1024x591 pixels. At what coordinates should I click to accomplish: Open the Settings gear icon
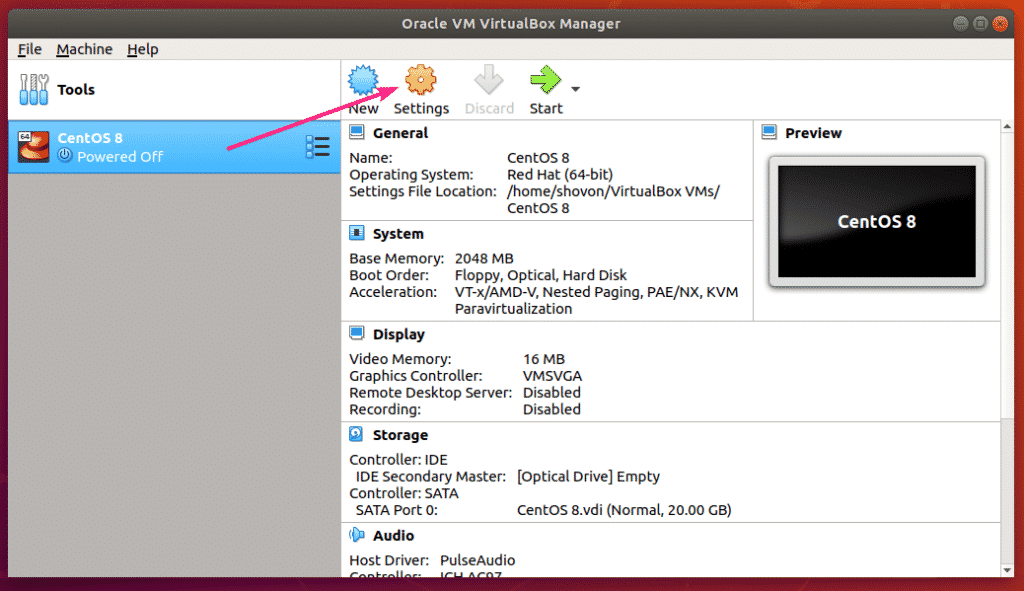[421, 80]
